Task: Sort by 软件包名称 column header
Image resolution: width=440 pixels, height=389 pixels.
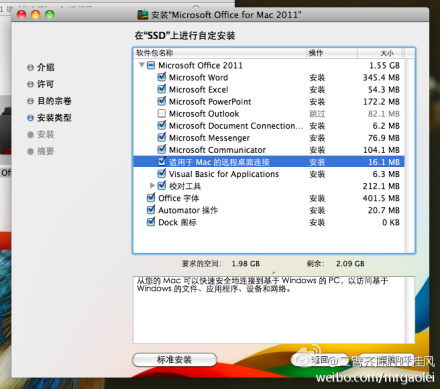Action: point(219,53)
